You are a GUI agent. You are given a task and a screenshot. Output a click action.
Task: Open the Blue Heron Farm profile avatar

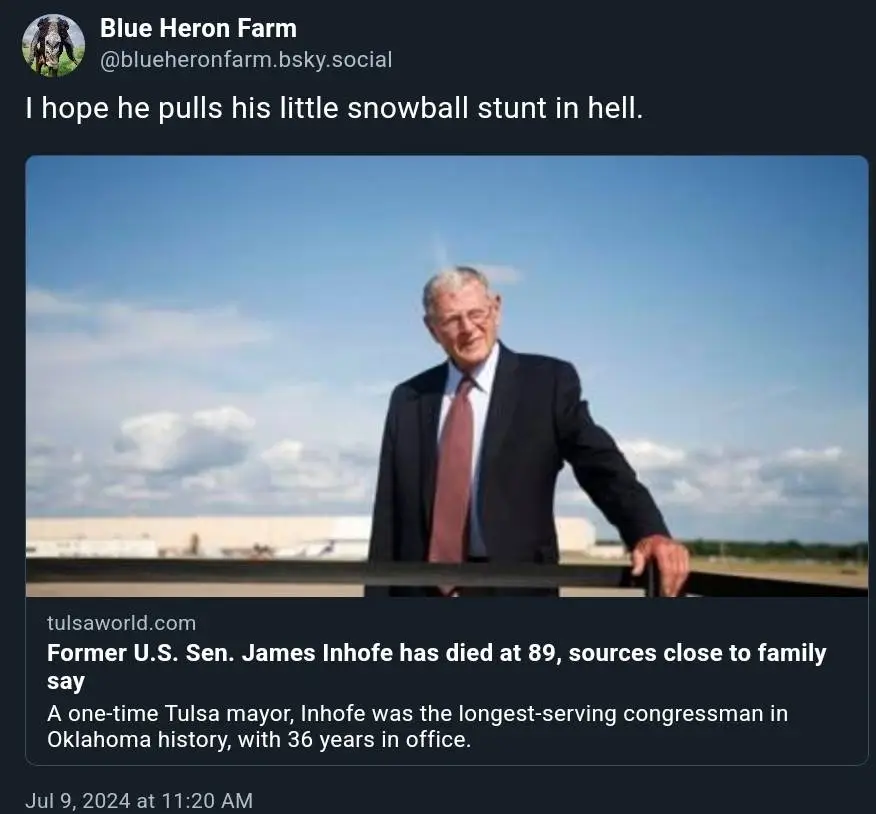coord(53,45)
